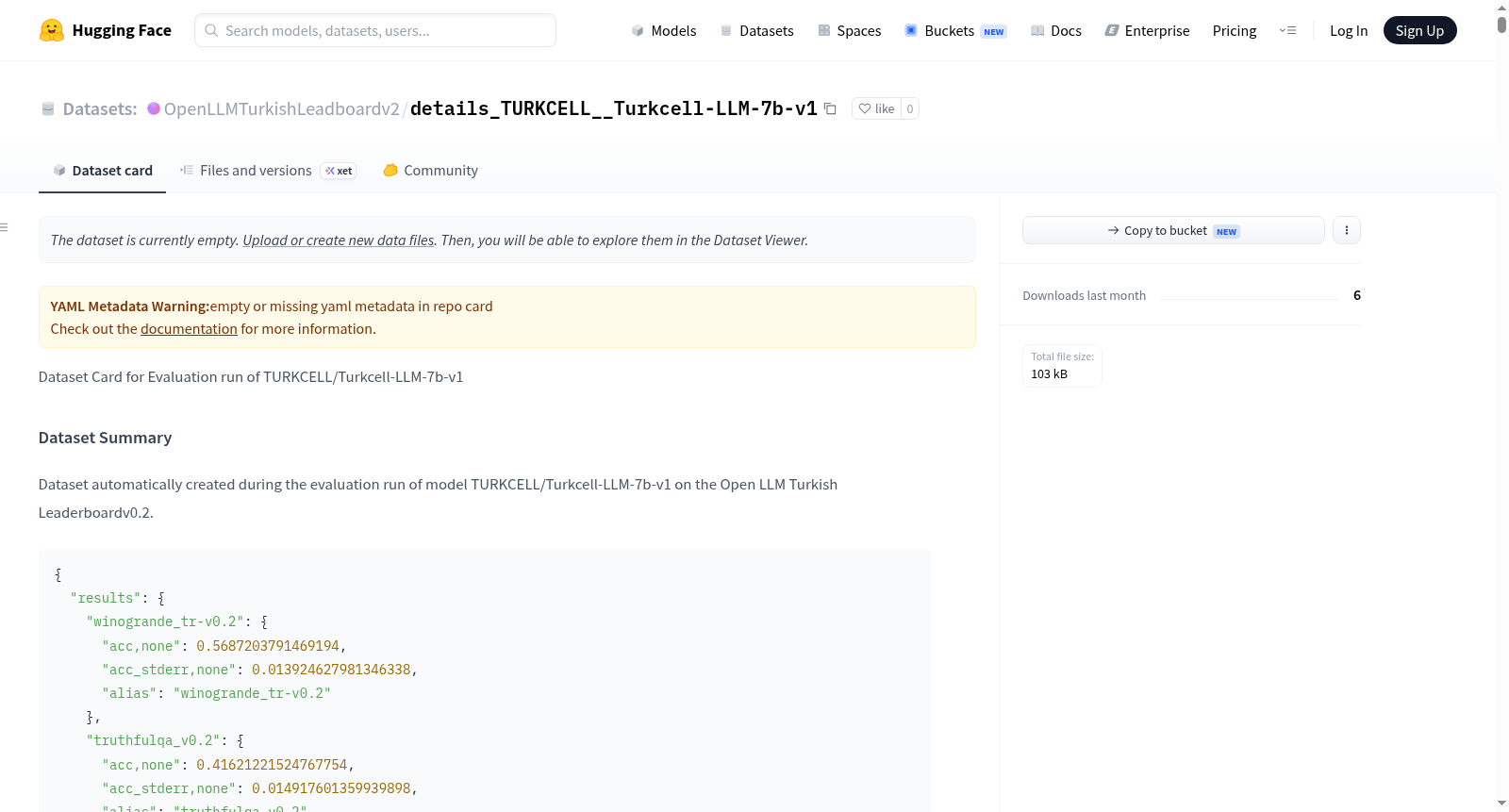Open the Enterprise nav item
Screen dimensions: 1509x812
point(1147,30)
